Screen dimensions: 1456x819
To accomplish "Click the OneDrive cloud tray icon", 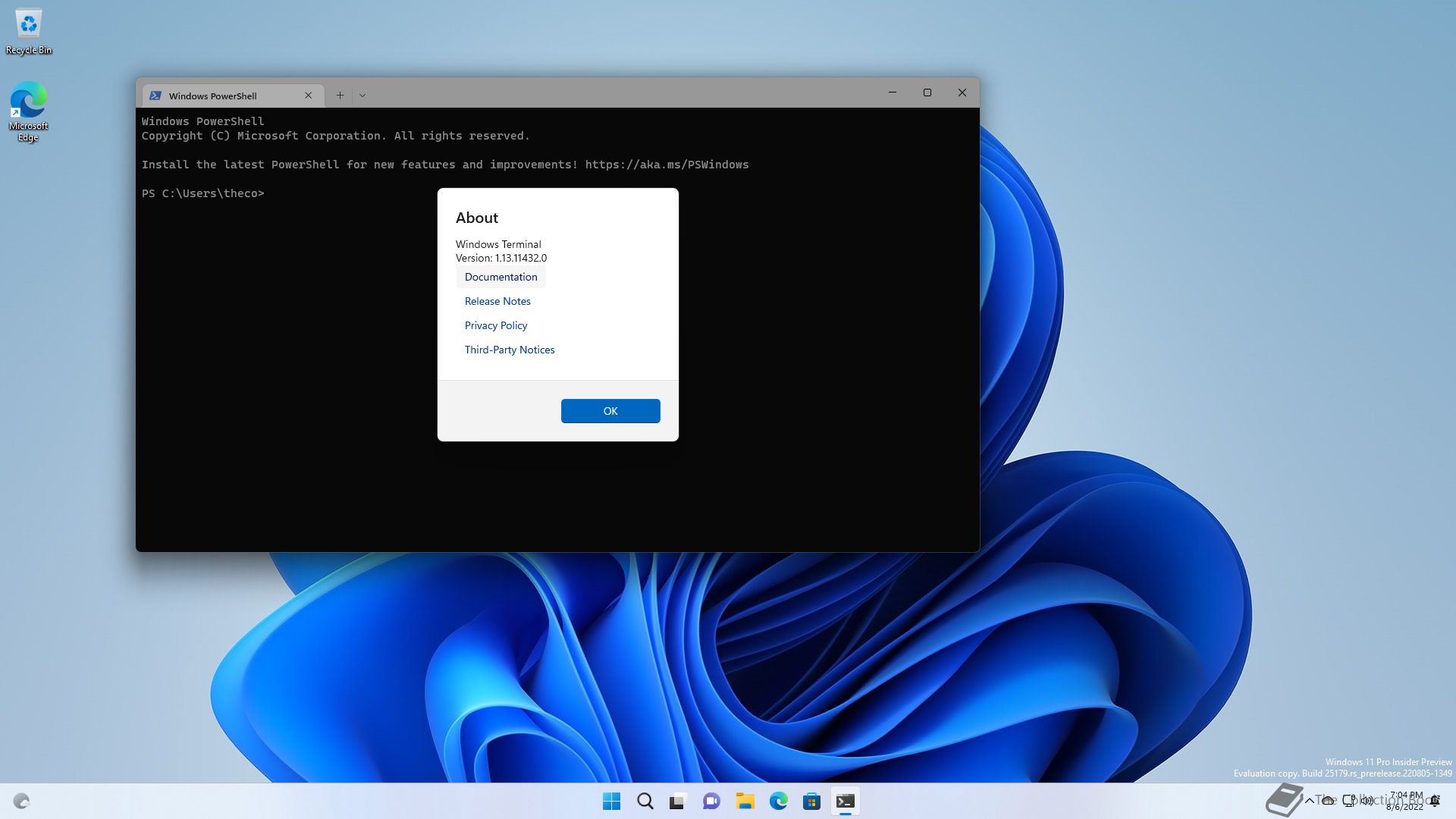I will 1329,801.
